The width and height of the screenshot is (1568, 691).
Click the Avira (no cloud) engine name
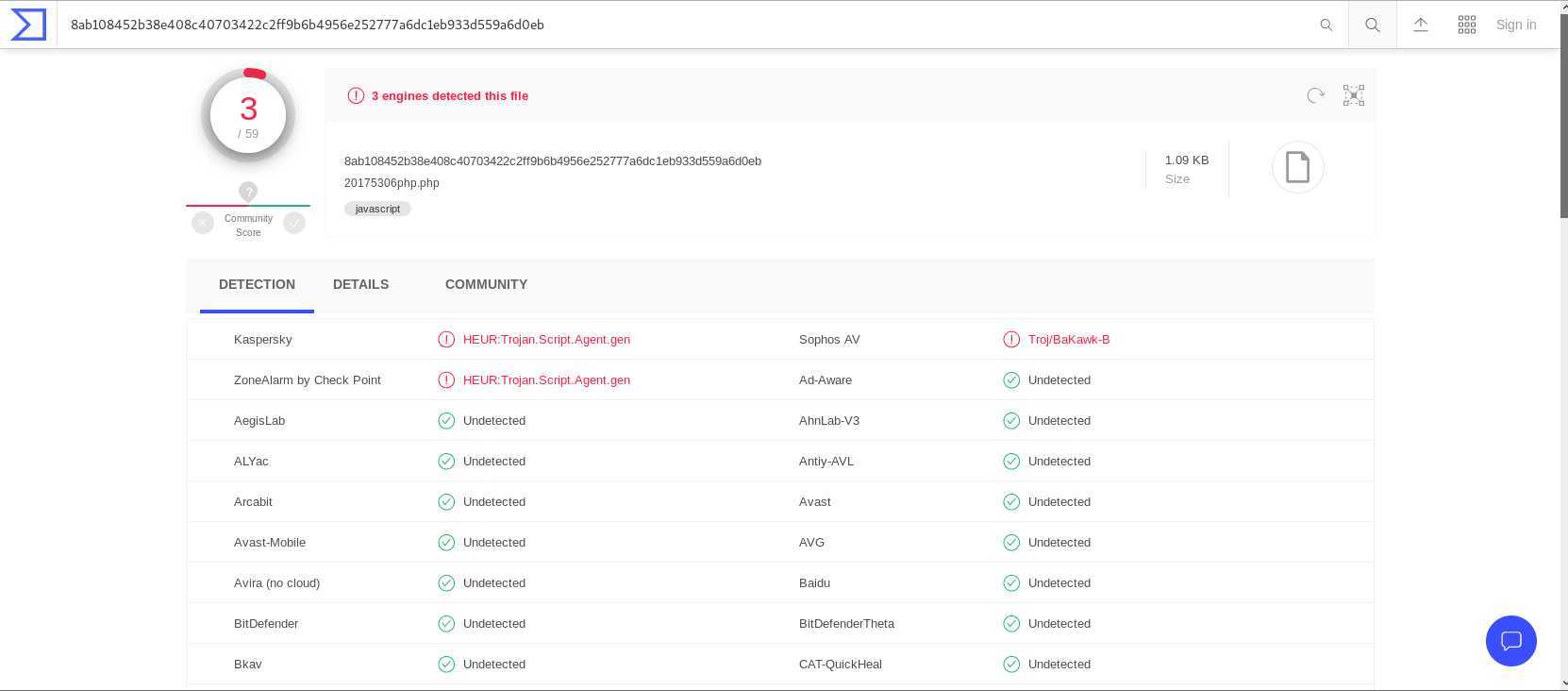pyautogui.click(x=276, y=582)
